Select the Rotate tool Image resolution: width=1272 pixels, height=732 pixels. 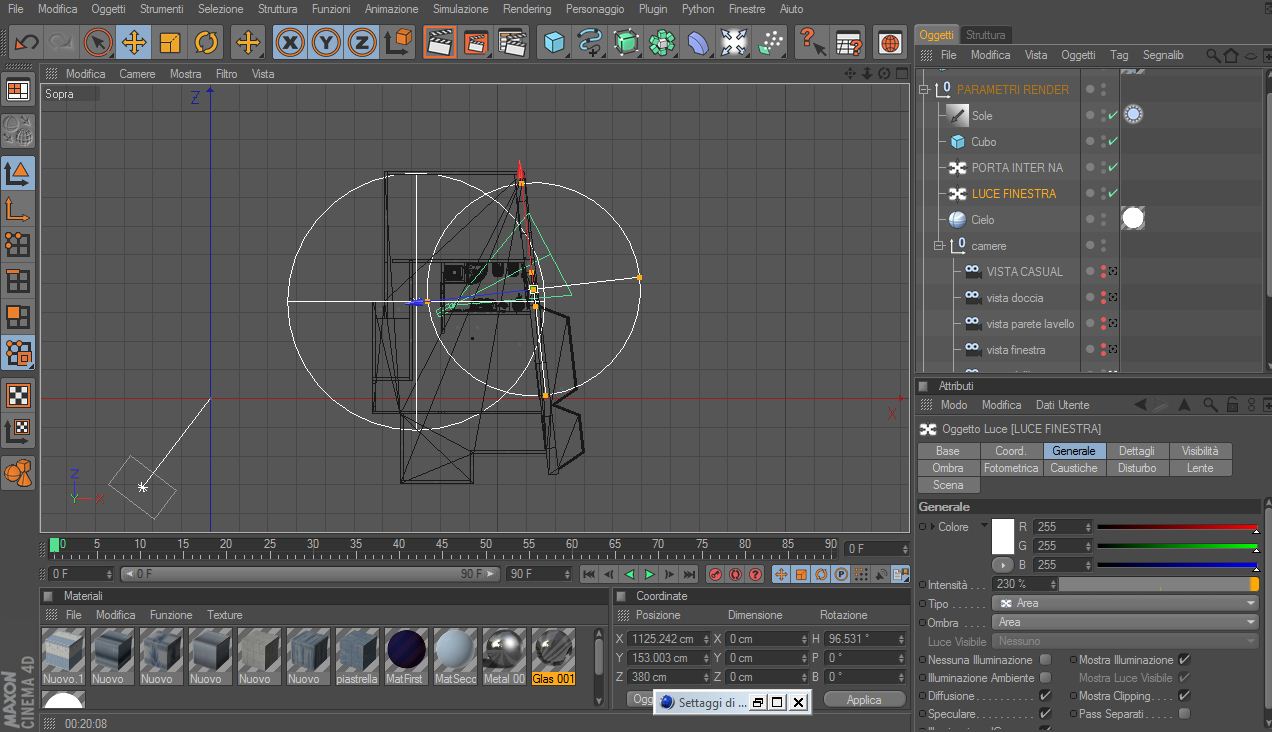[206, 42]
